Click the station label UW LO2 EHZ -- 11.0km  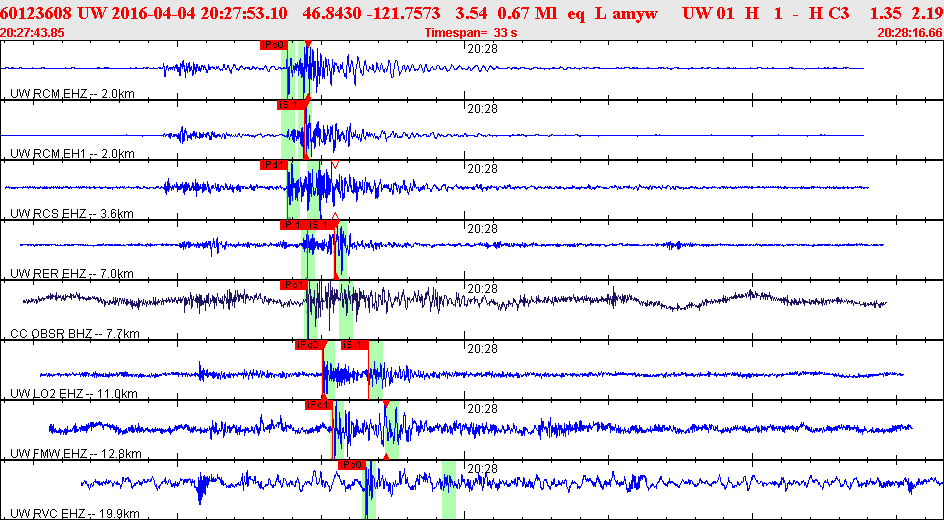click(x=74, y=394)
